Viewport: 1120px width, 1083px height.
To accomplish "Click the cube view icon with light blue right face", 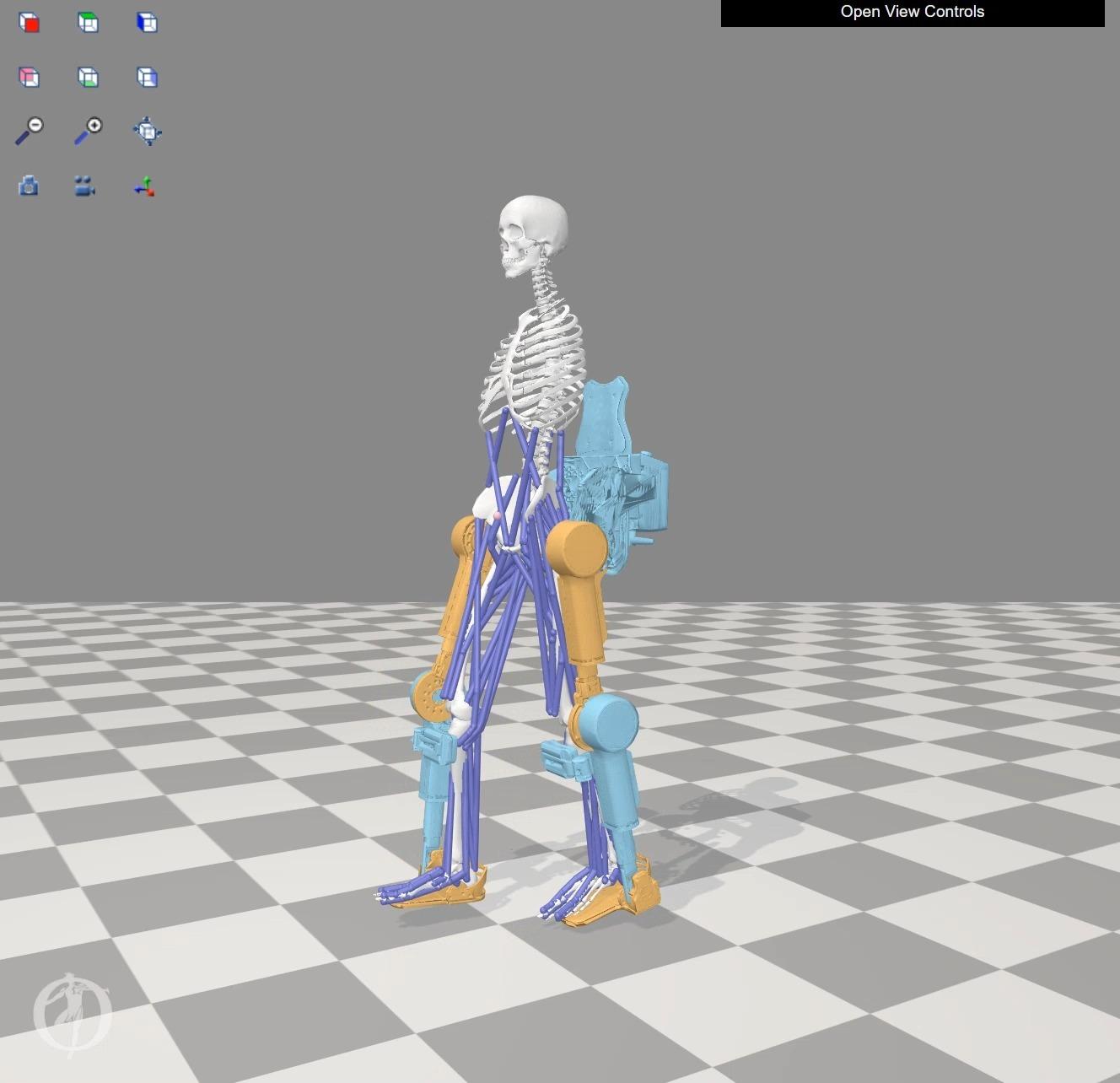I will 147,78.
